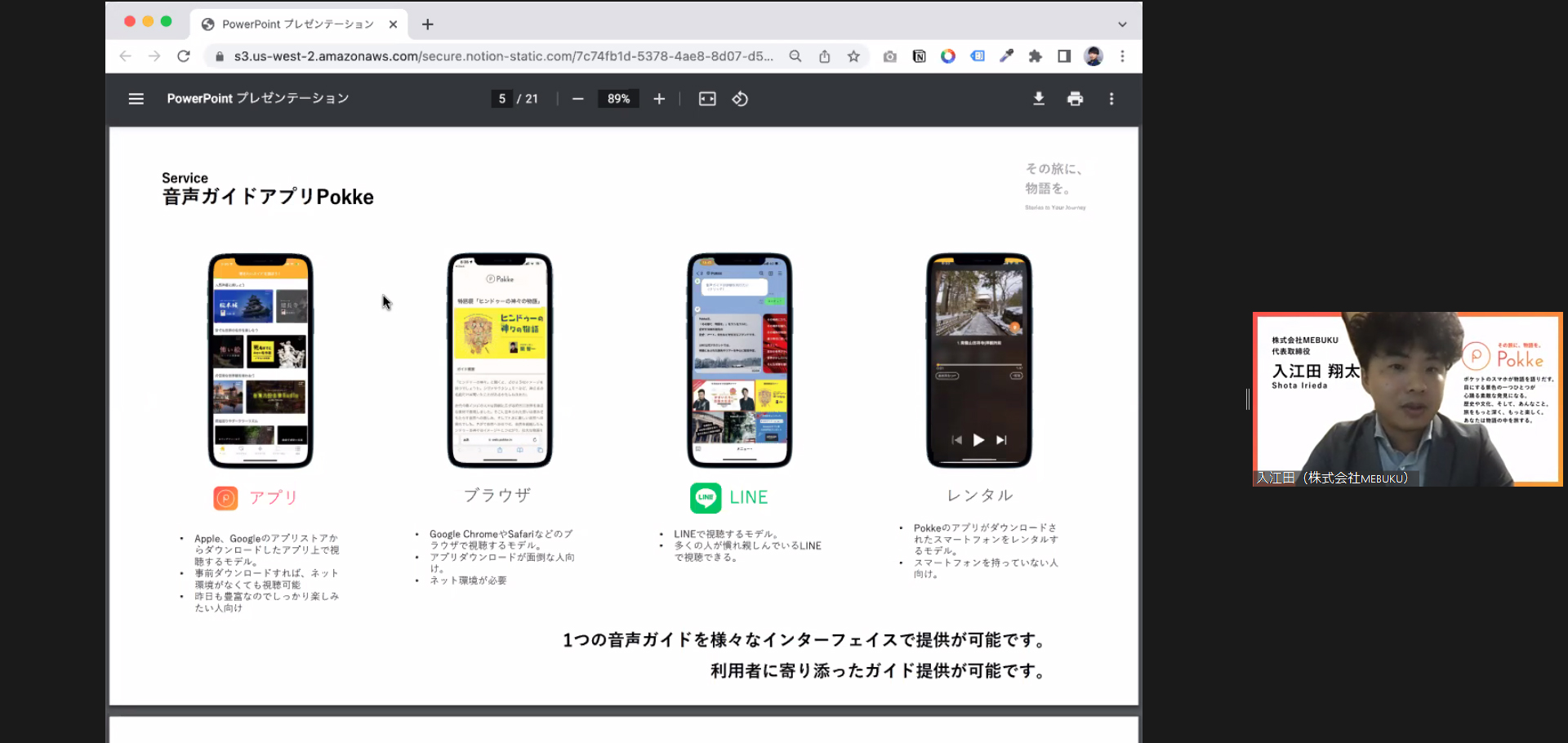Click the green LINE logo icon

(706, 497)
